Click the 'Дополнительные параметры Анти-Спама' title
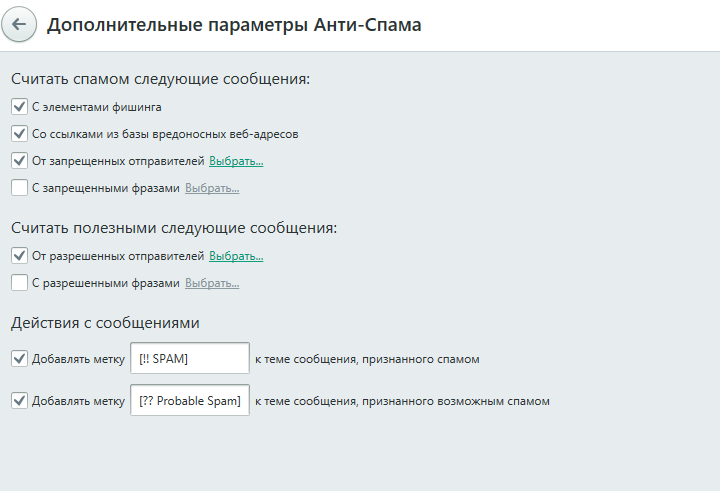The image size is (720, 491). pyautogui.click(x=234, y=25)
